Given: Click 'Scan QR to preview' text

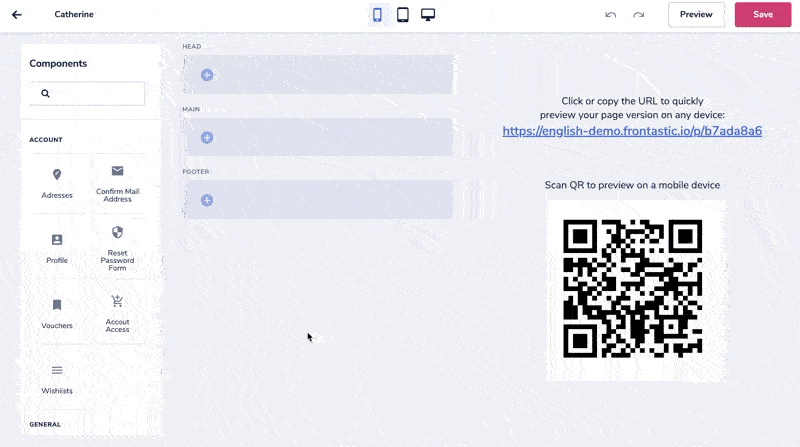Looking at the screenshot, I should (x=632, y=185).
